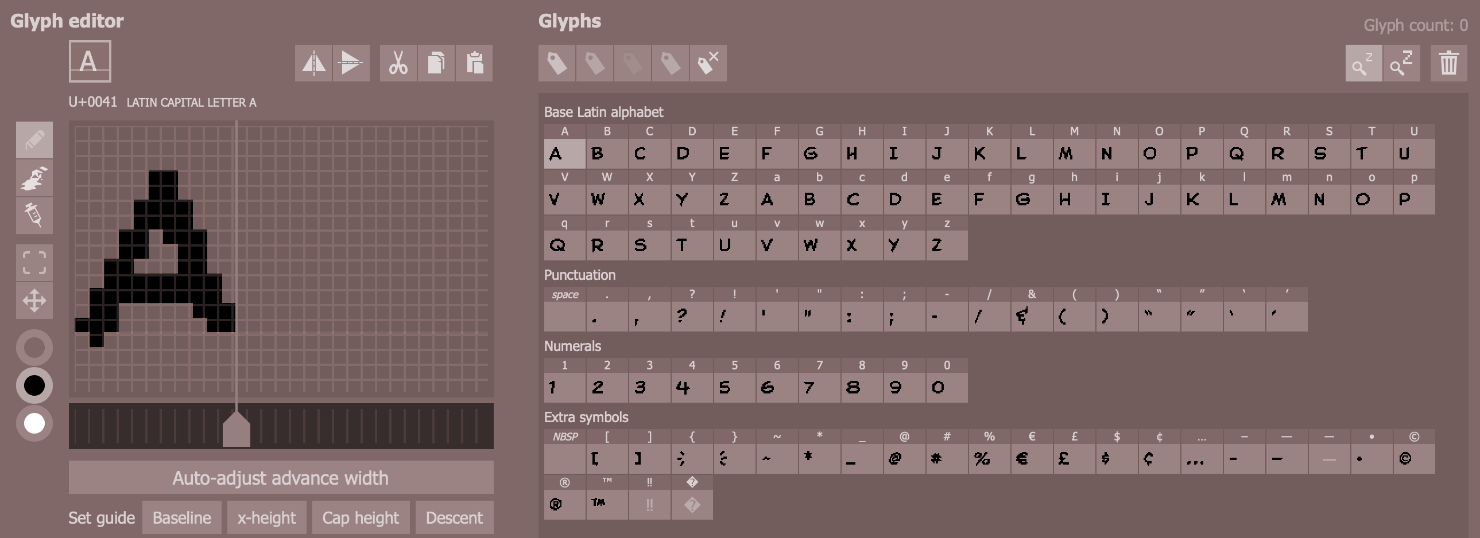Select lowercase g glyph cell
1480x538 pixels.
pos(1032,192)
